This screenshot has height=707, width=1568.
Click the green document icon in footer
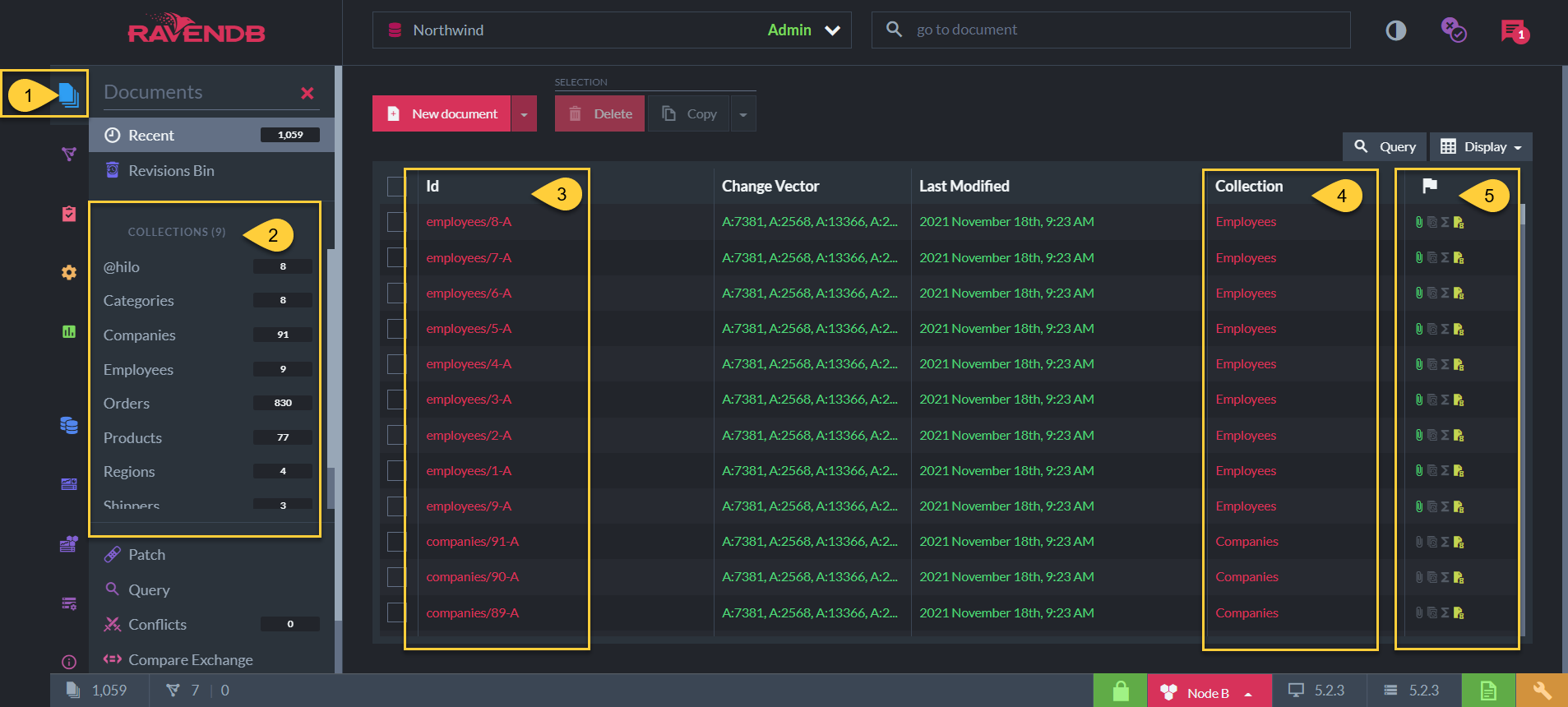(1488, 691)
